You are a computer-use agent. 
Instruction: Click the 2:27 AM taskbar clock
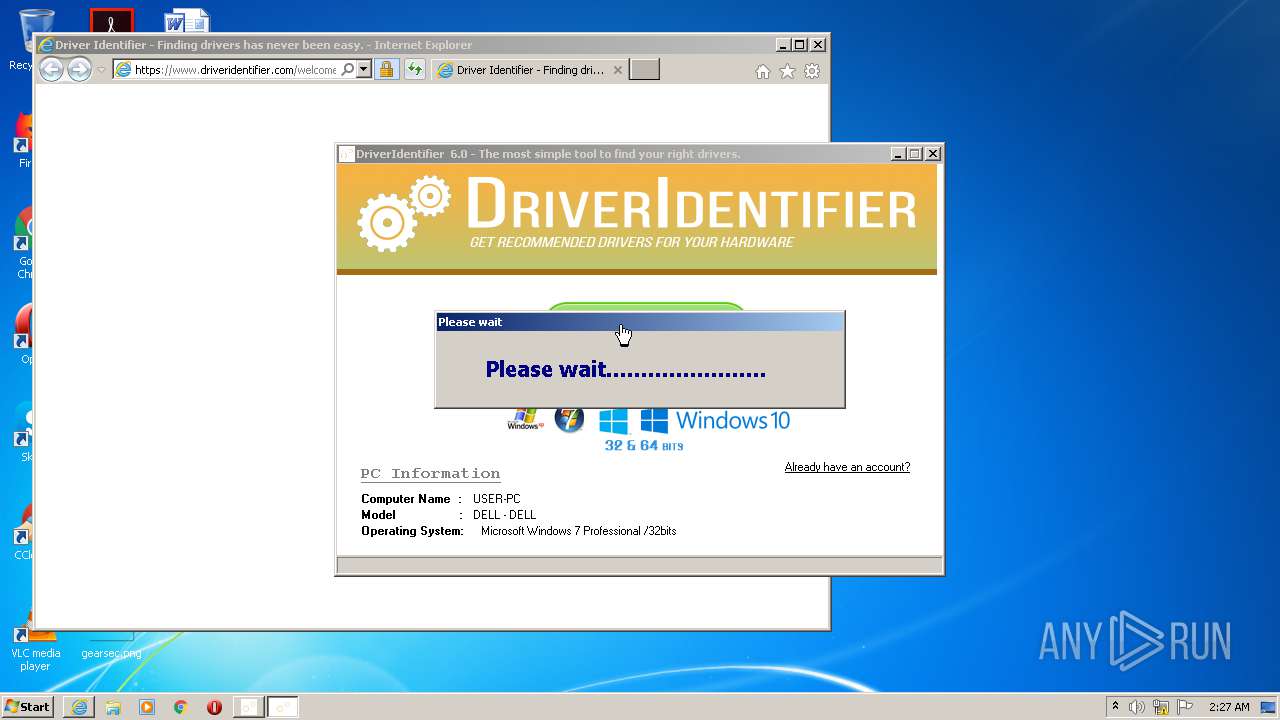(1229, 707)
